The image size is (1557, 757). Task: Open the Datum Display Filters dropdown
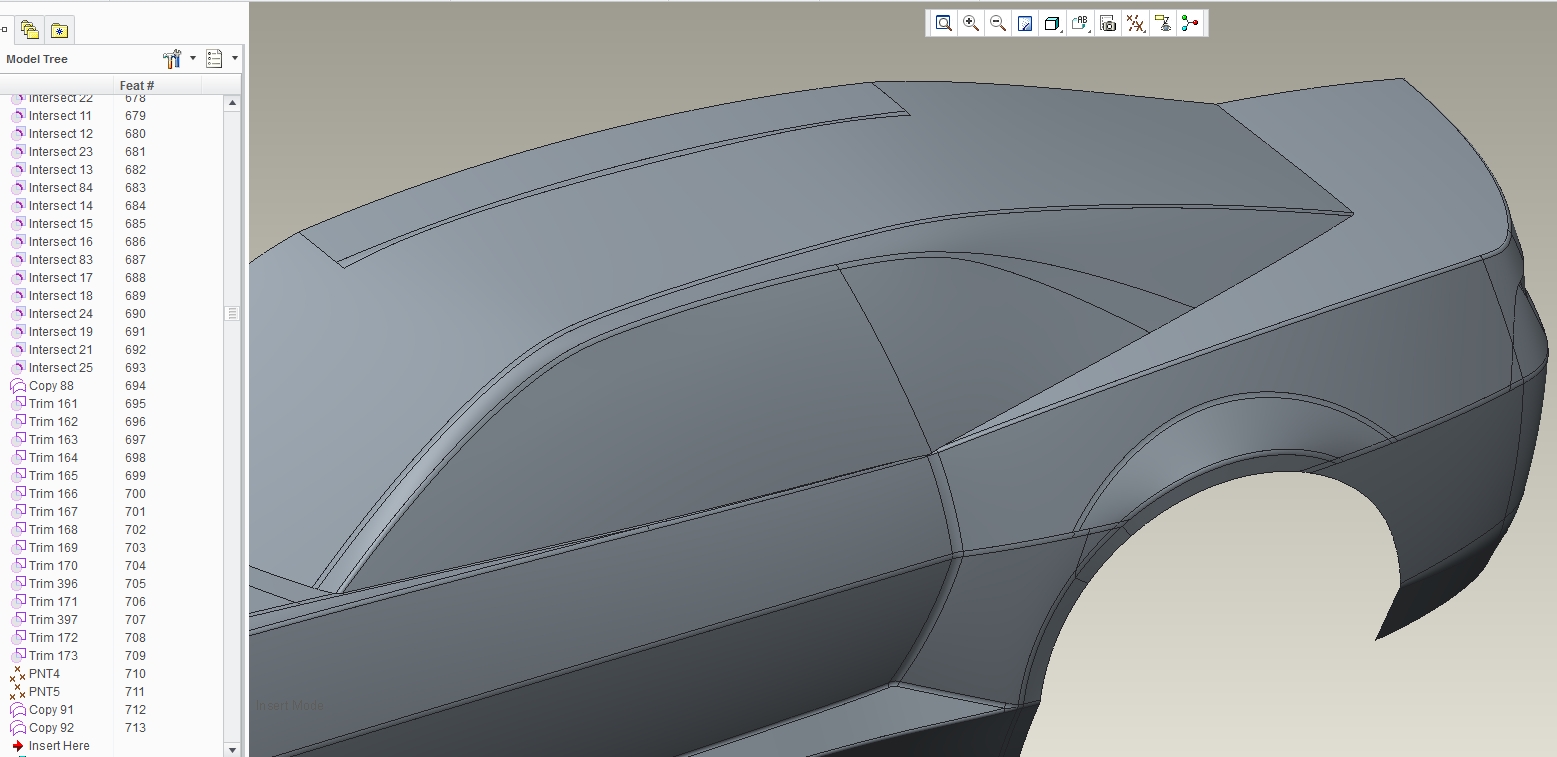click(x=1135, y=23)
